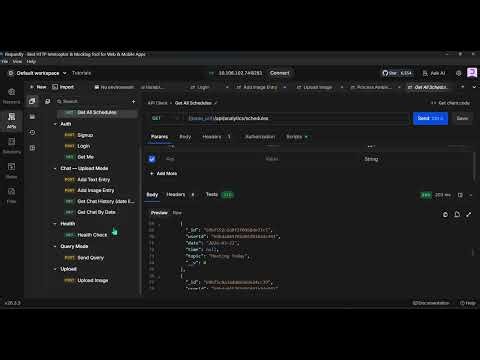The height and width of the screenshot is (360, 480).
Task: Switch to the Scripts tab
Action: (297, 137)
